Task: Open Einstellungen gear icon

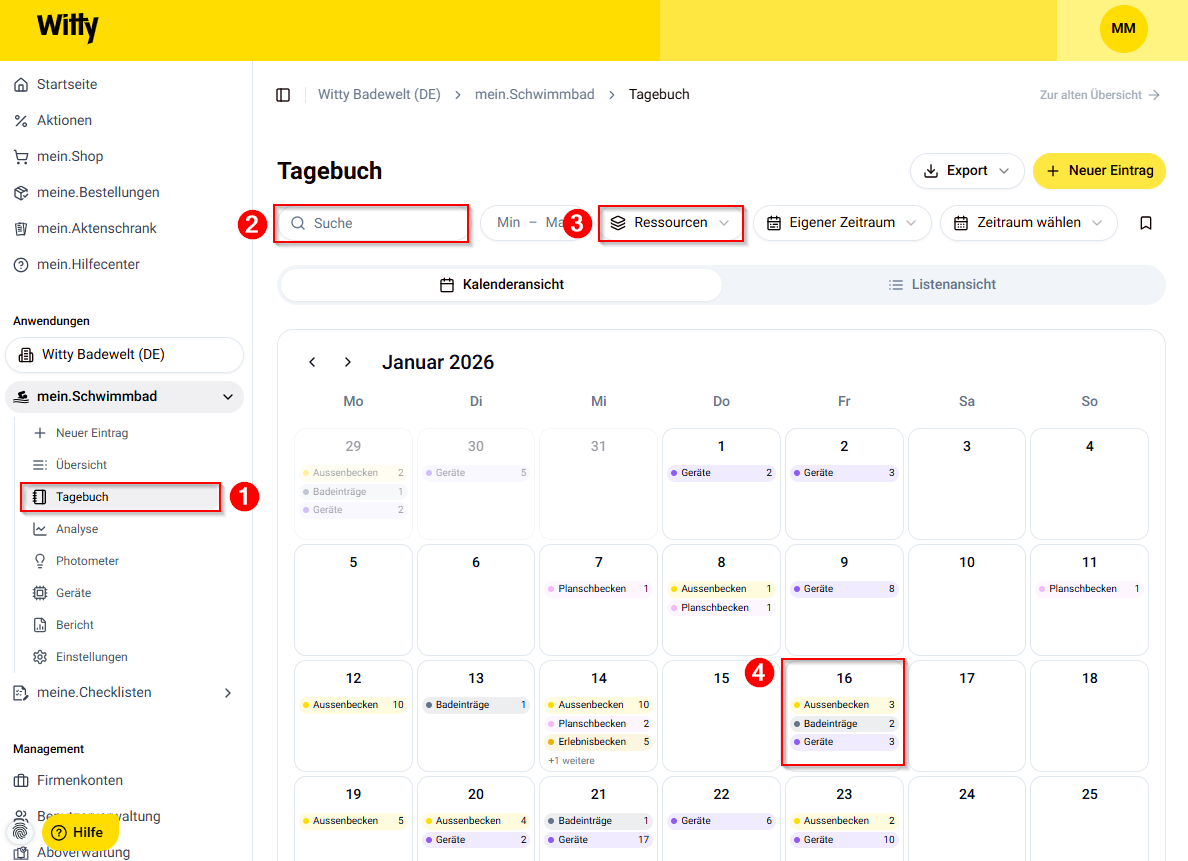Action: point(40,657)
